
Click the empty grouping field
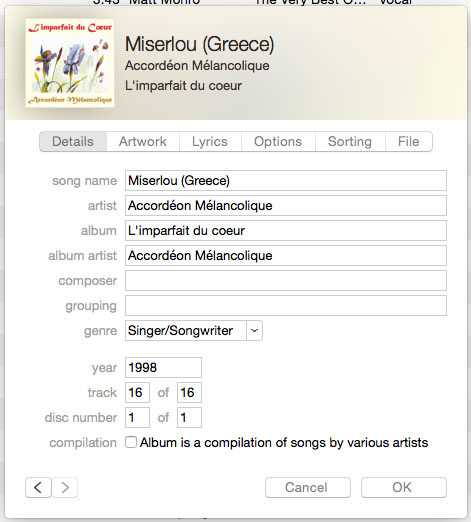(x=286, y=305)
